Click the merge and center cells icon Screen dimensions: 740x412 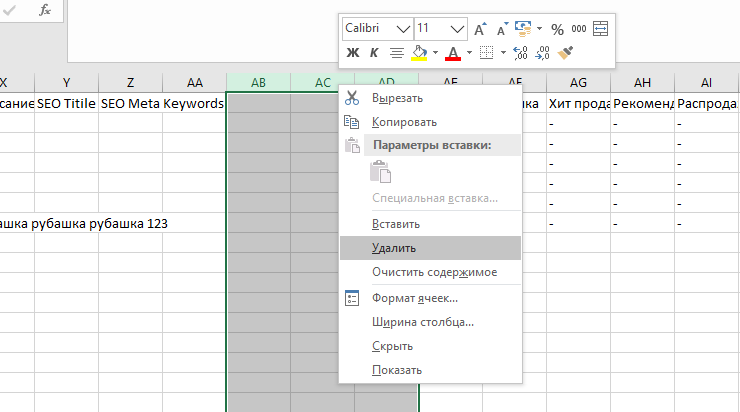(600, 29)
